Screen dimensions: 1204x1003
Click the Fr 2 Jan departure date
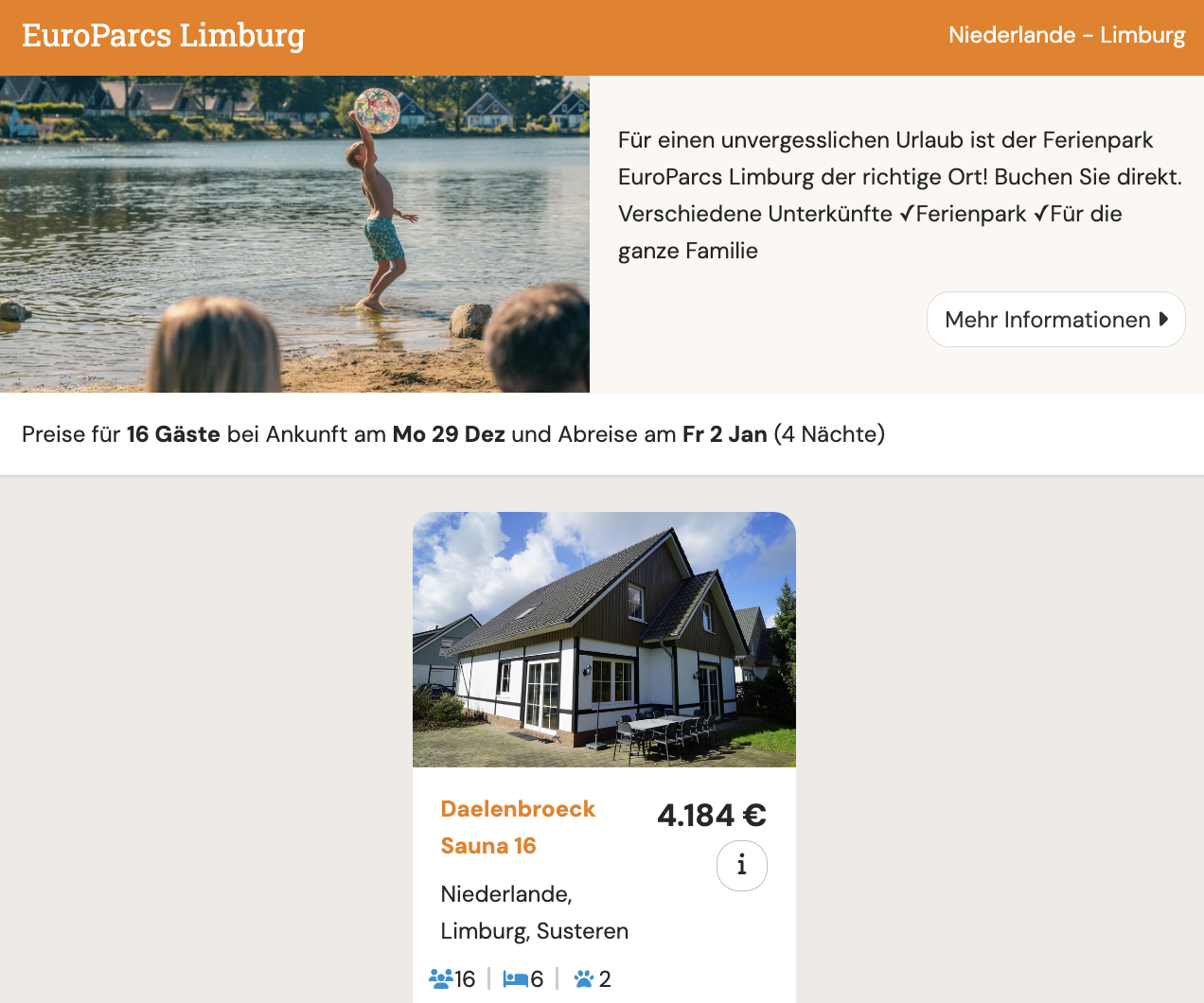725,434
